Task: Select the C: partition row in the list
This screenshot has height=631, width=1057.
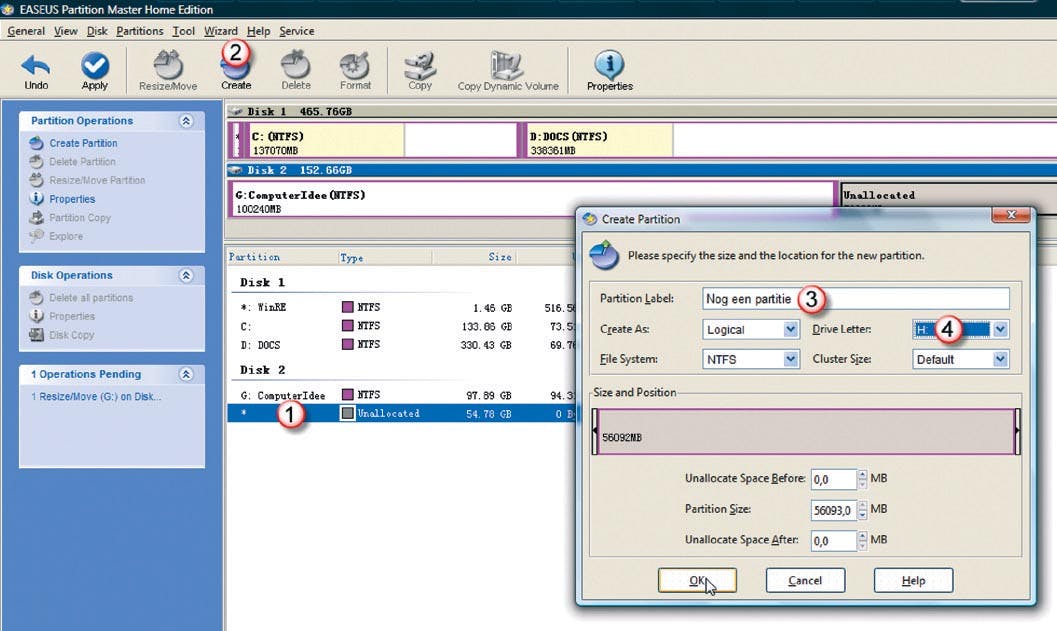Action: (401, 326)
